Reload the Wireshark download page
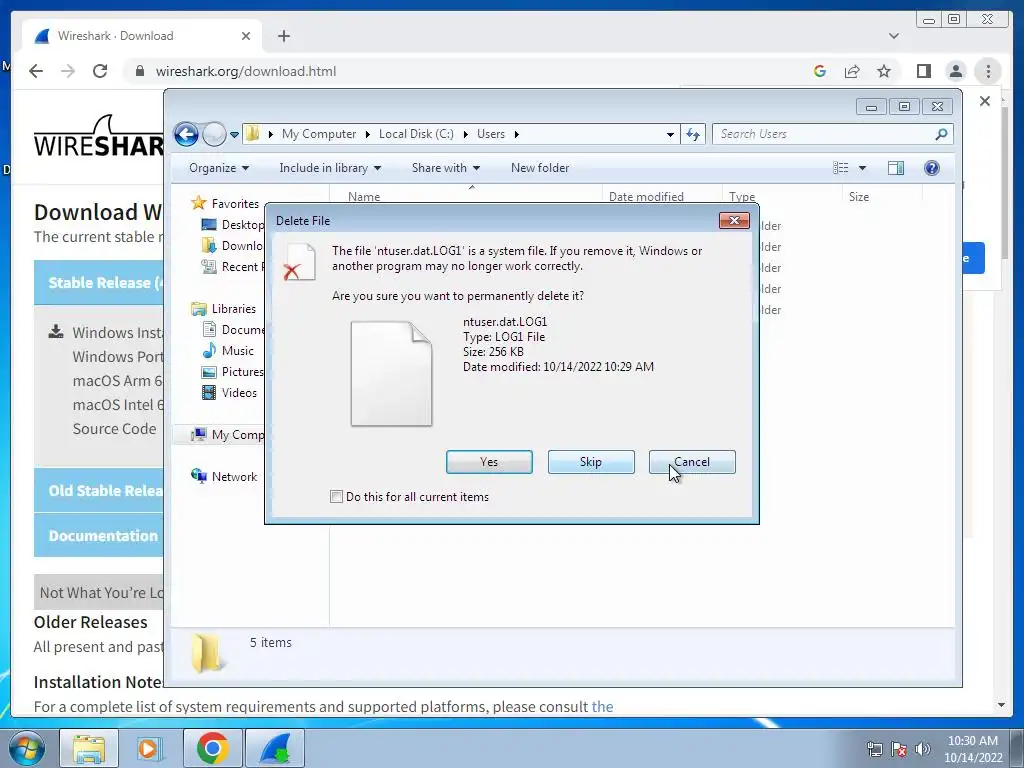 click(x=100, y=71)
